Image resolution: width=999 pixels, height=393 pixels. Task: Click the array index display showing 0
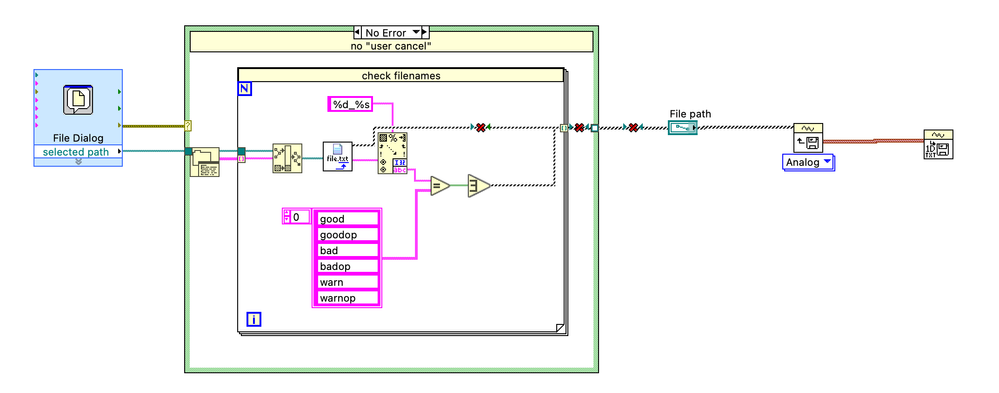299,217
